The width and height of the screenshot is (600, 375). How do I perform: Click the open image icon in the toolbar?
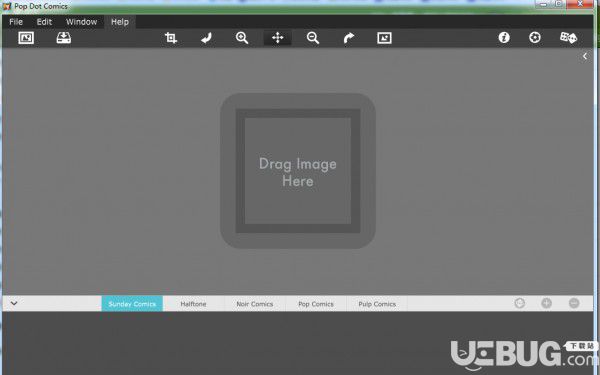point(26,38)
